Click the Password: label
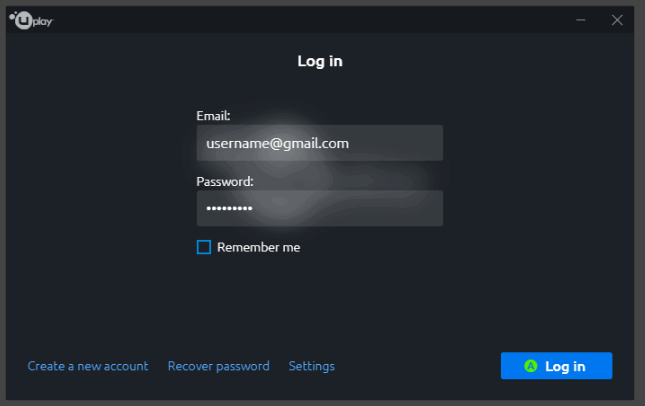 (225, 181)
